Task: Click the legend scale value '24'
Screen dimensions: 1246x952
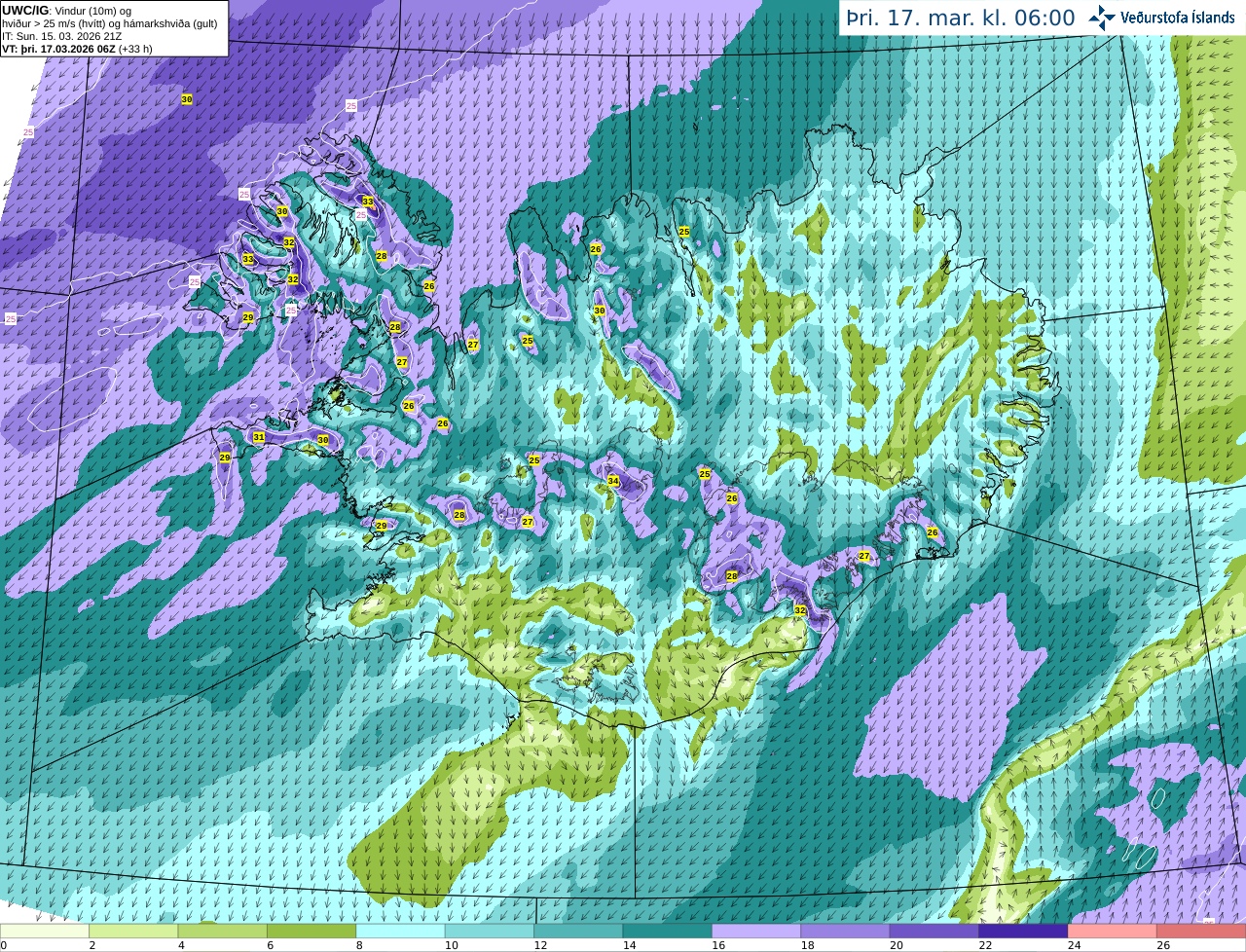Action: point(1074,945)
